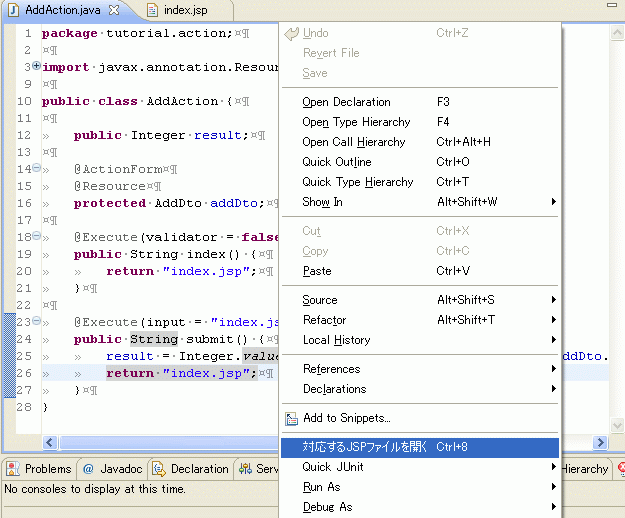Click the Servers view icon
The width and height of the screenshot is (625, 518).
coord(245,469)
